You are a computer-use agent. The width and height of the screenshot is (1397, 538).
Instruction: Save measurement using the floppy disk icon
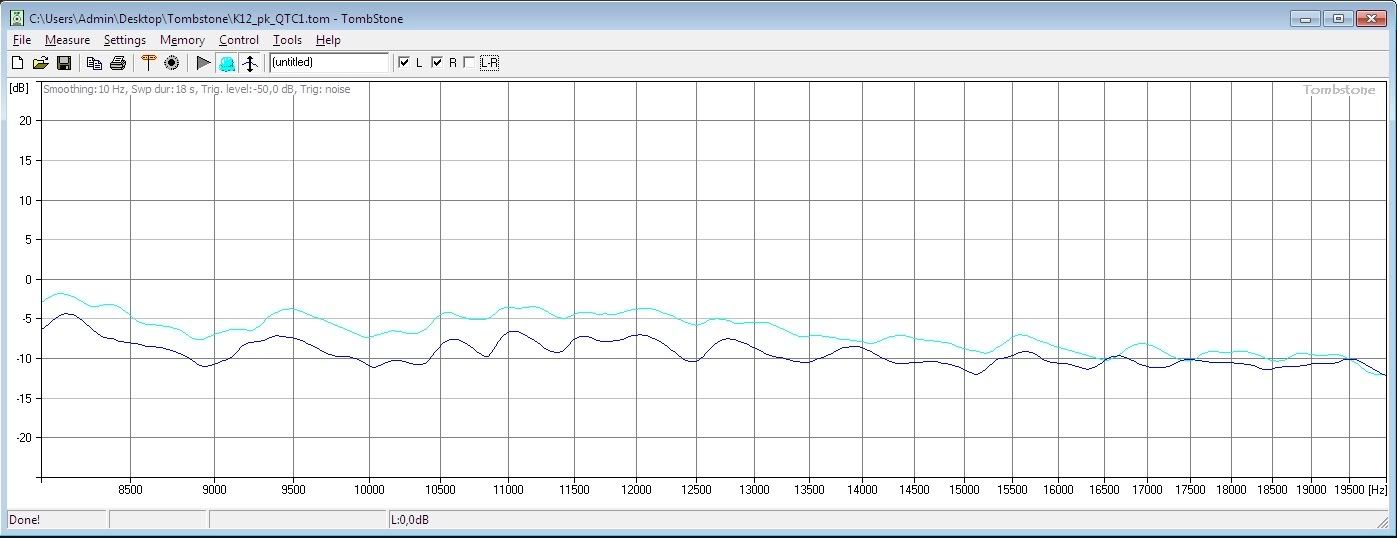point(63,63)
